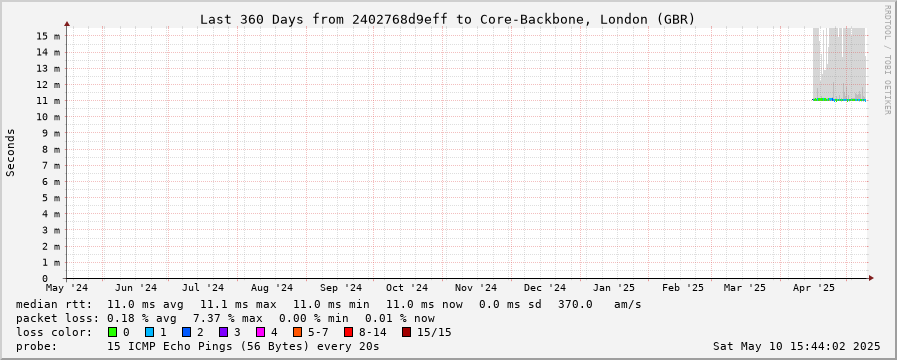Click the Oct '24 x-axis label
This screenshot has width=897, height=360.
(407, 287)
